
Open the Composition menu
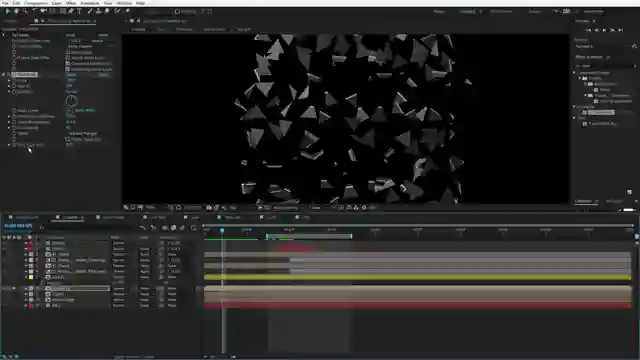click(x=36, y=3)
